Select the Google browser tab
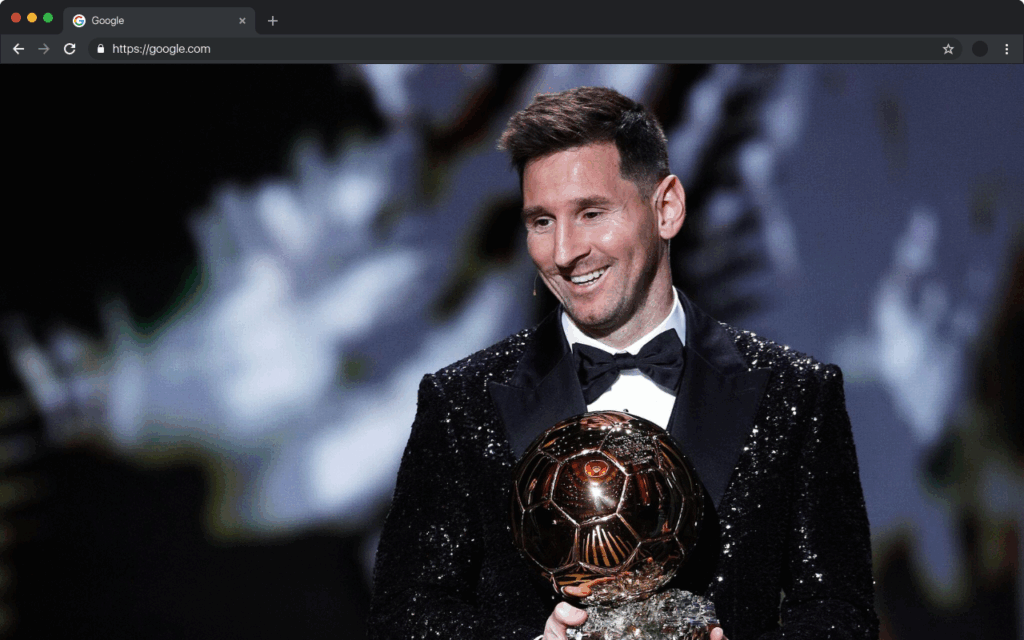The image size is (1024, 640). tap(150, 19)
